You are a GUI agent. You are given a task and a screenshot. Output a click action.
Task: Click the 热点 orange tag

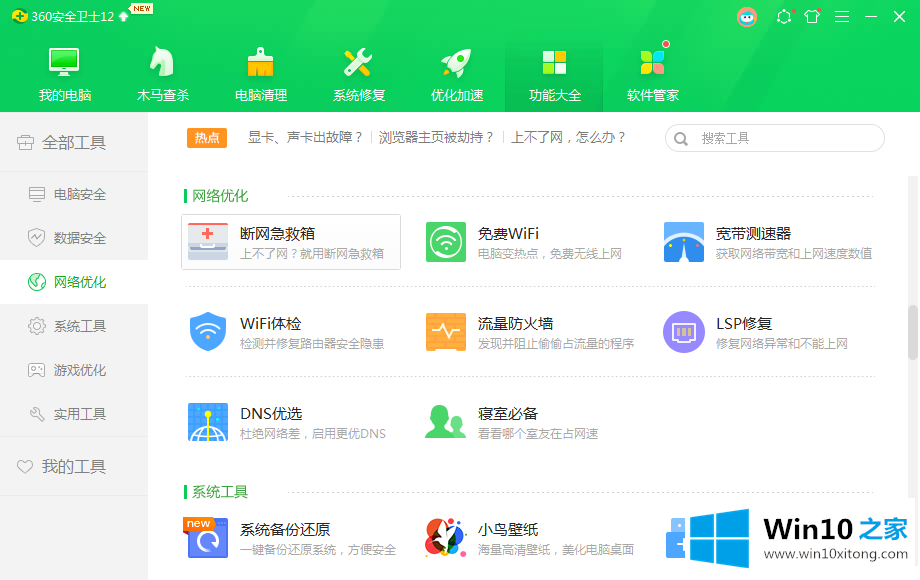[x=207, y=138]
